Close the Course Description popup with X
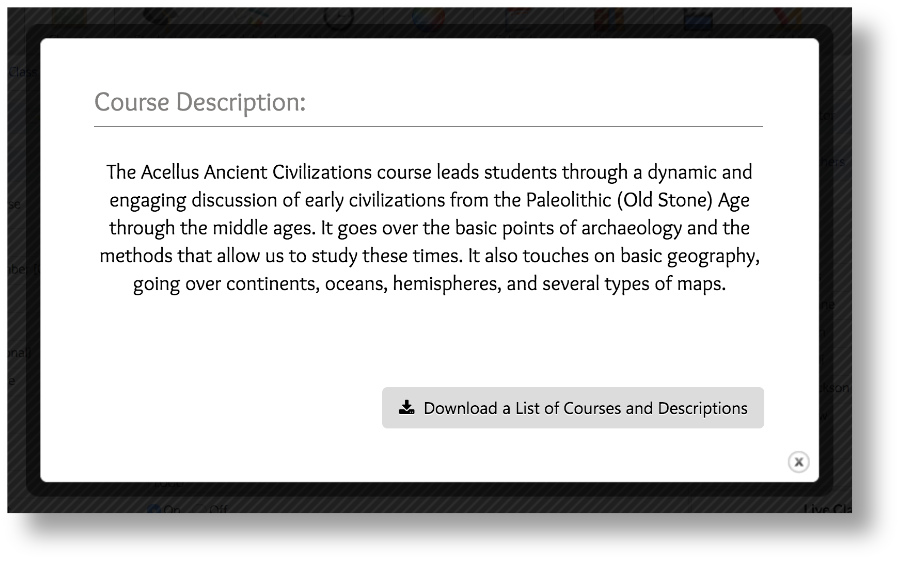900x561 pixels. pos(798,462)
